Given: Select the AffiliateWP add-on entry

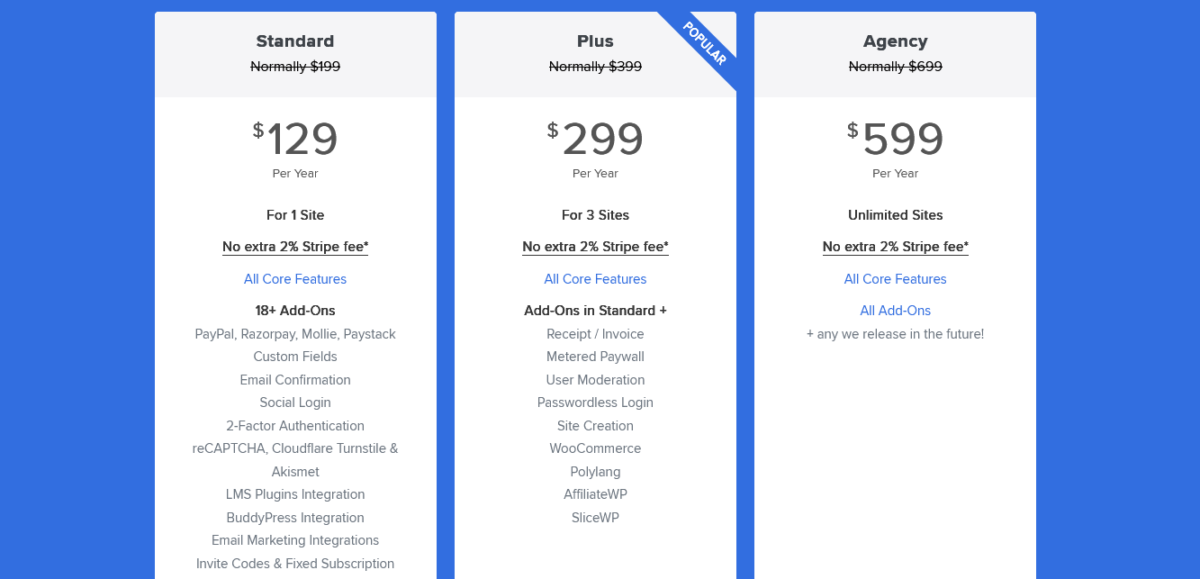Looking at the screenshot, I should point(595,494).
